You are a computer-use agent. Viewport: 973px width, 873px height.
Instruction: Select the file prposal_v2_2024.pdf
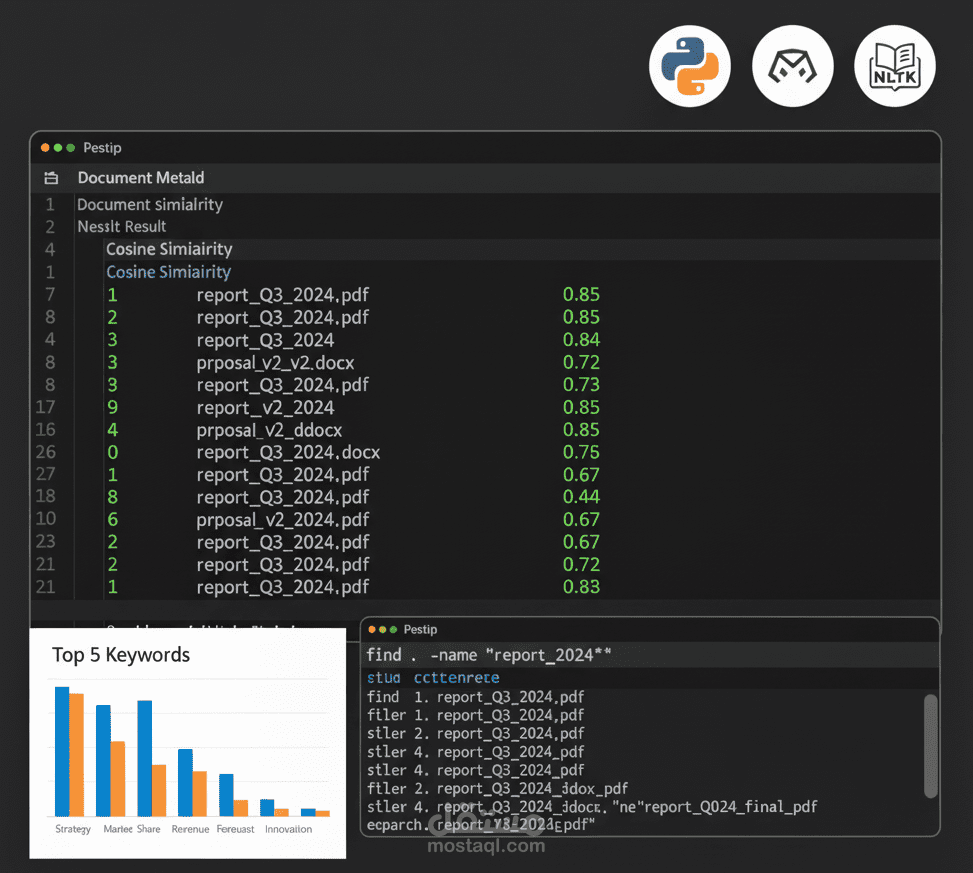[282, 519]
